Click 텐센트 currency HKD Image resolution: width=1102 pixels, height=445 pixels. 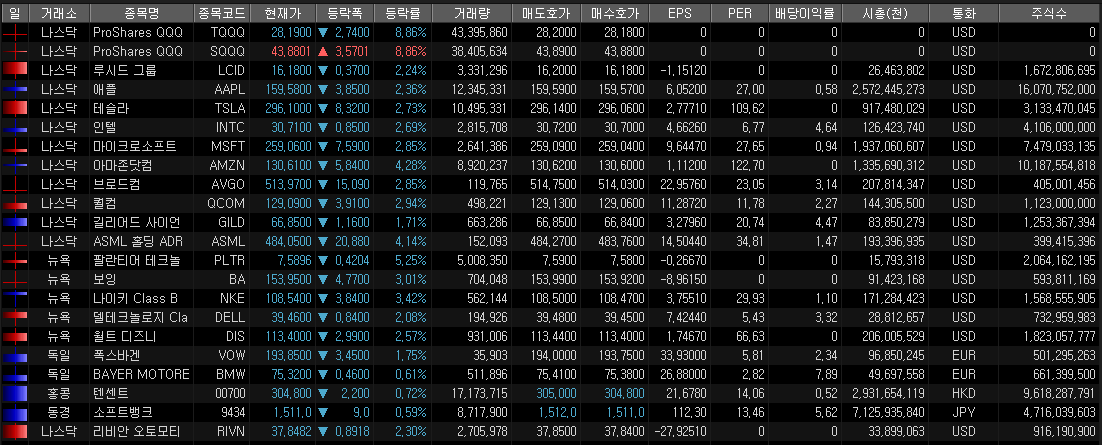[964, 393]
